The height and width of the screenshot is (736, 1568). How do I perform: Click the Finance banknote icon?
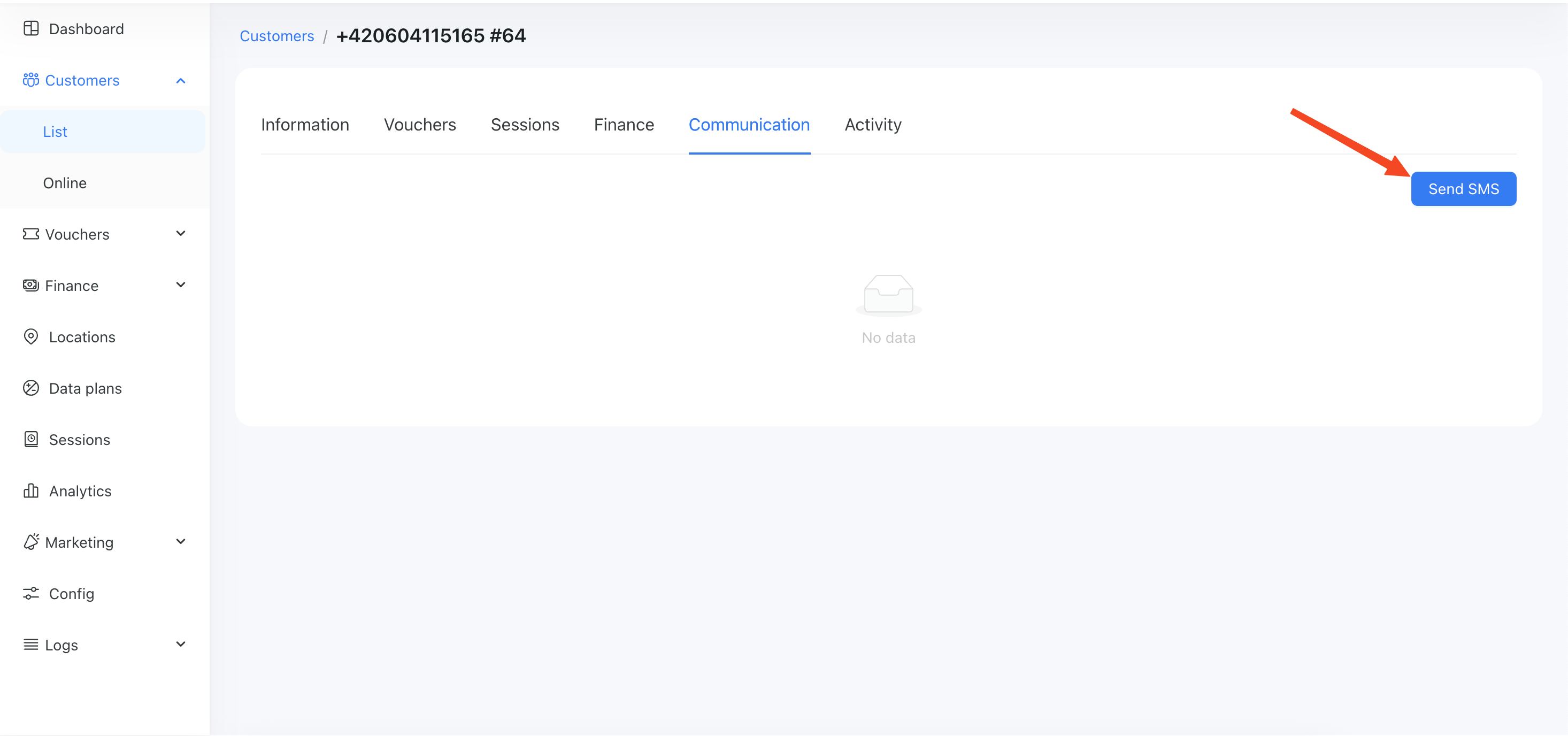coord(30,285)
